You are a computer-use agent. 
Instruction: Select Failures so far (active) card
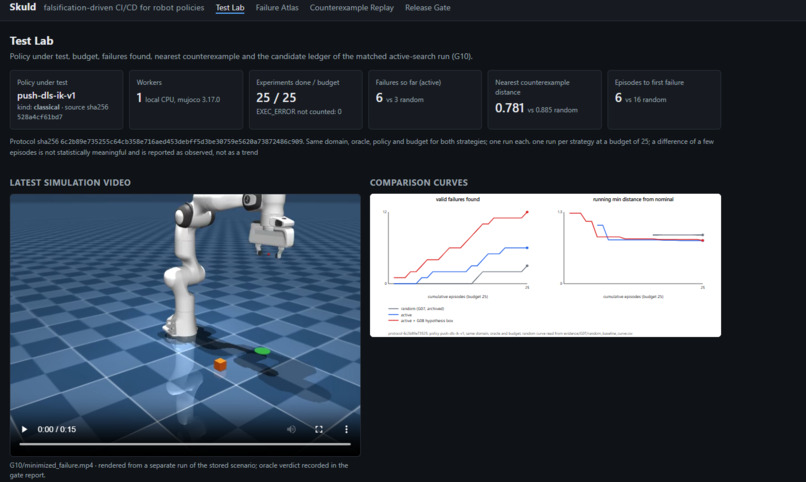(425, 100)
